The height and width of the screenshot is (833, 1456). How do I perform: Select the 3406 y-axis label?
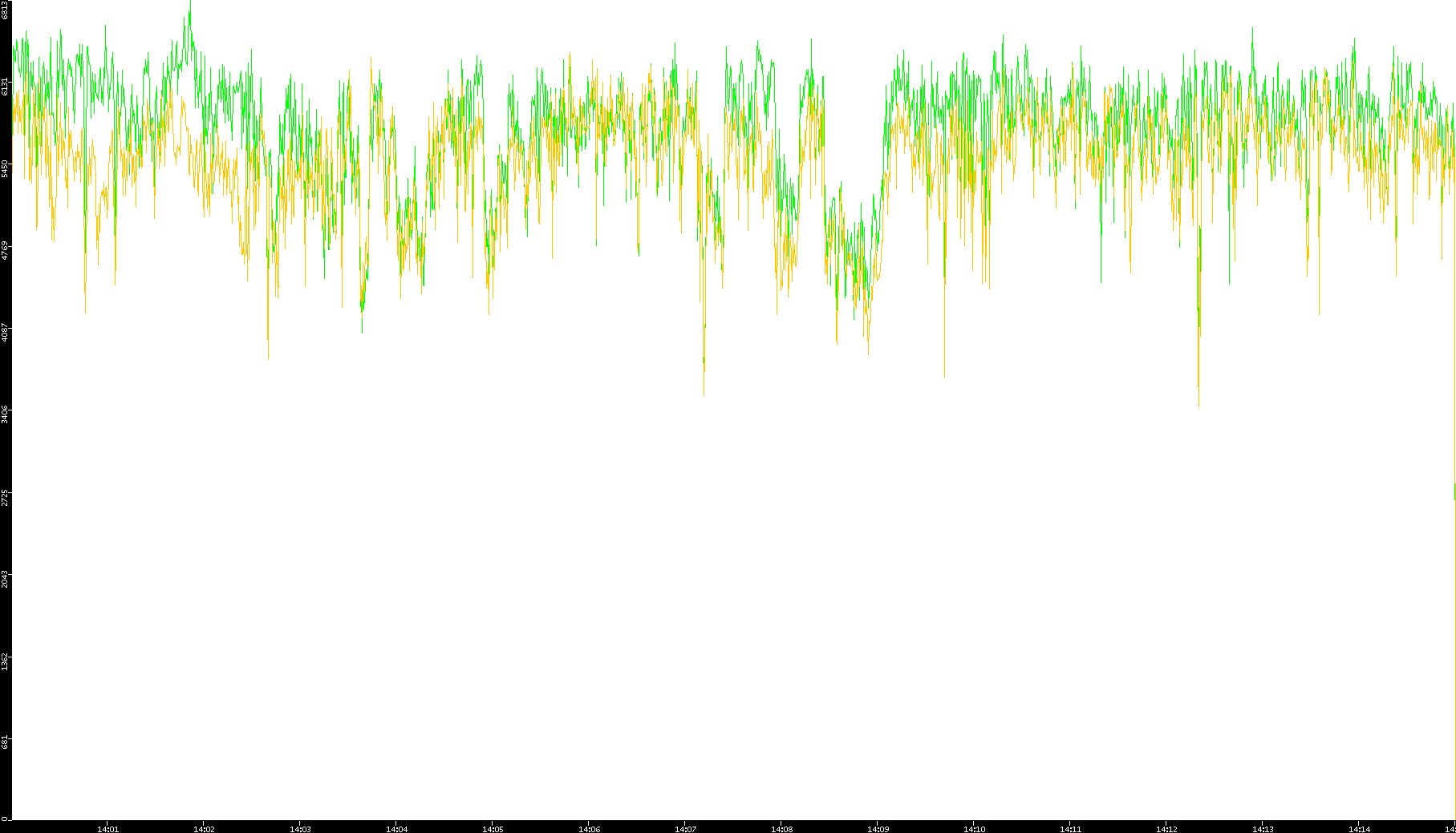[x=6, y=414]
